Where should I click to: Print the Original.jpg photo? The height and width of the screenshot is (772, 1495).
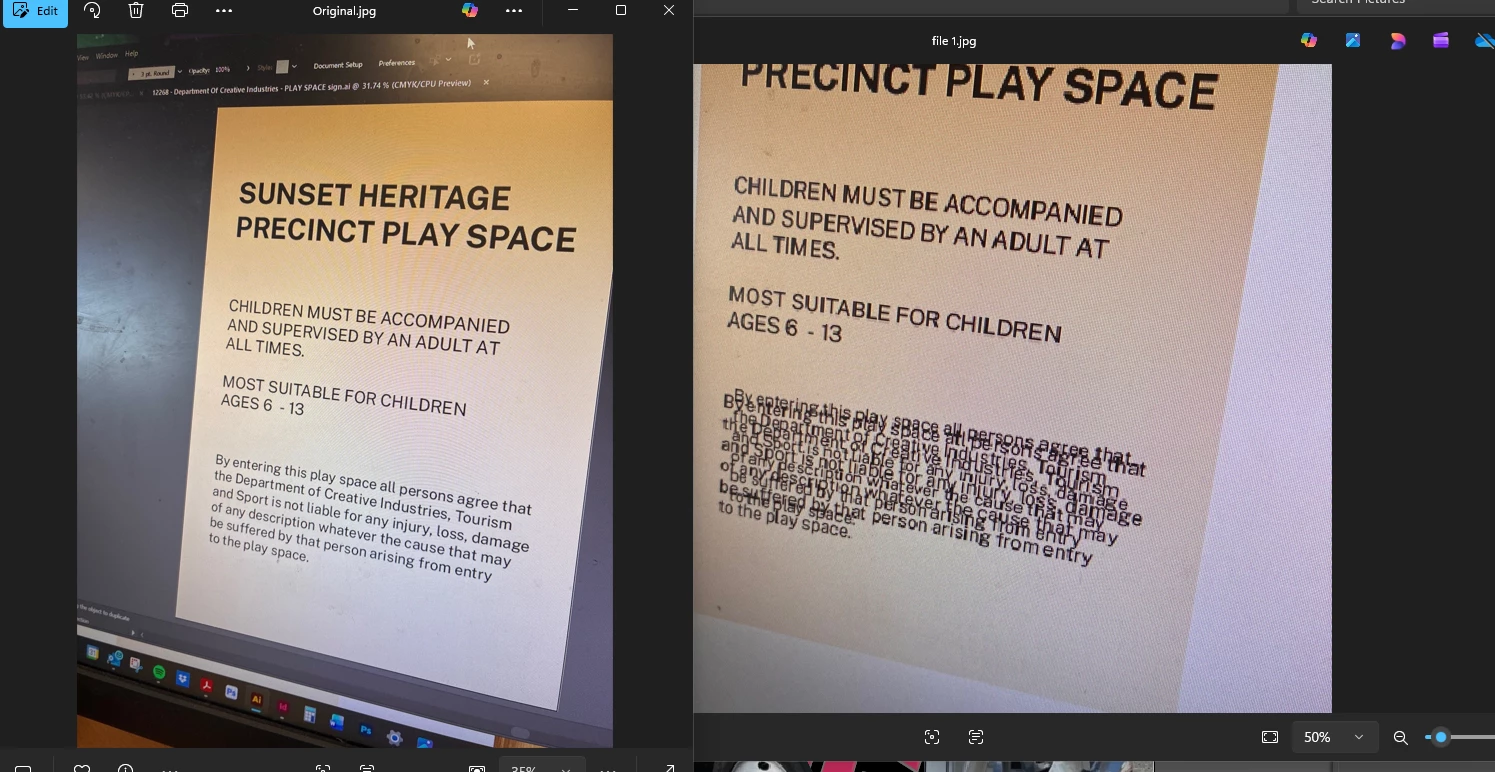[180, 11]
